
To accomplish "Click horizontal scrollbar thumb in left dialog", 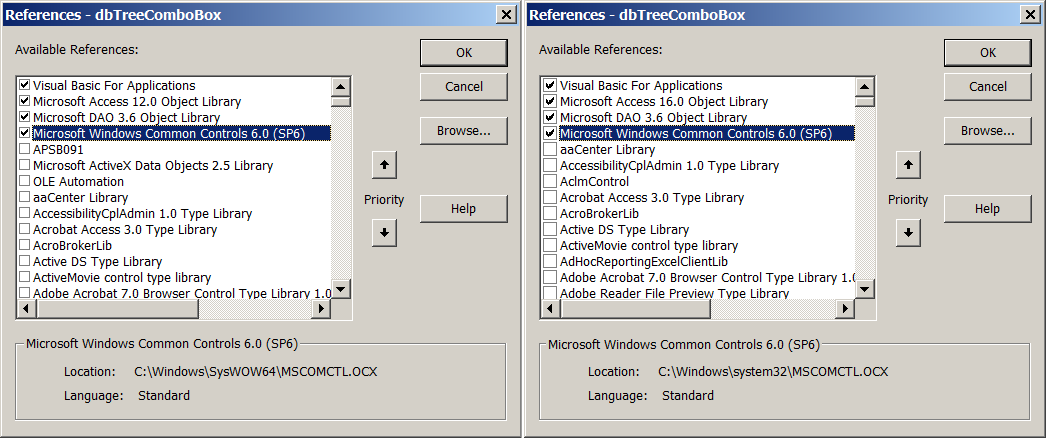I will 117,309.
